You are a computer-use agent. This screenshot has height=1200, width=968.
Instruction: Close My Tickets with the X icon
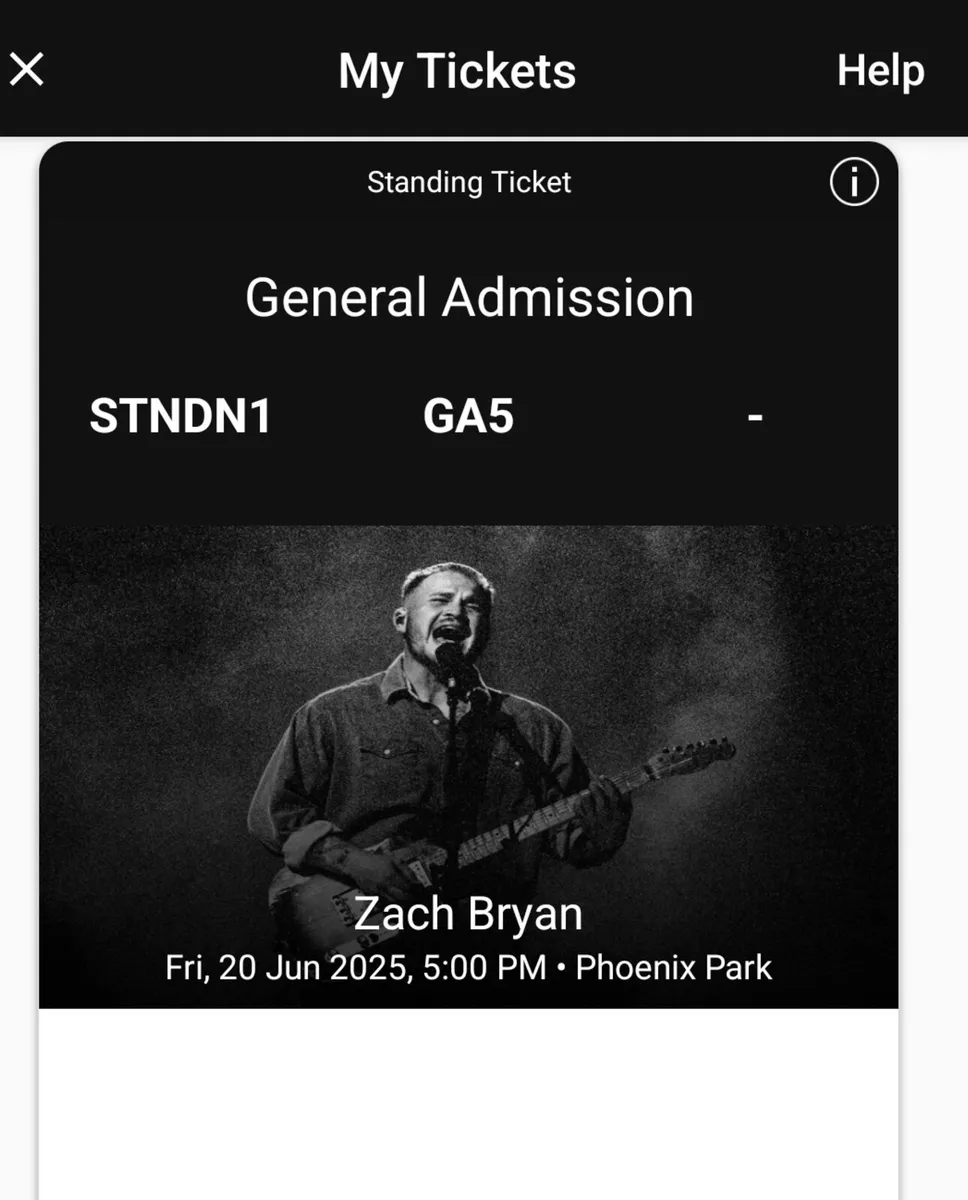(x=27, y=70)
